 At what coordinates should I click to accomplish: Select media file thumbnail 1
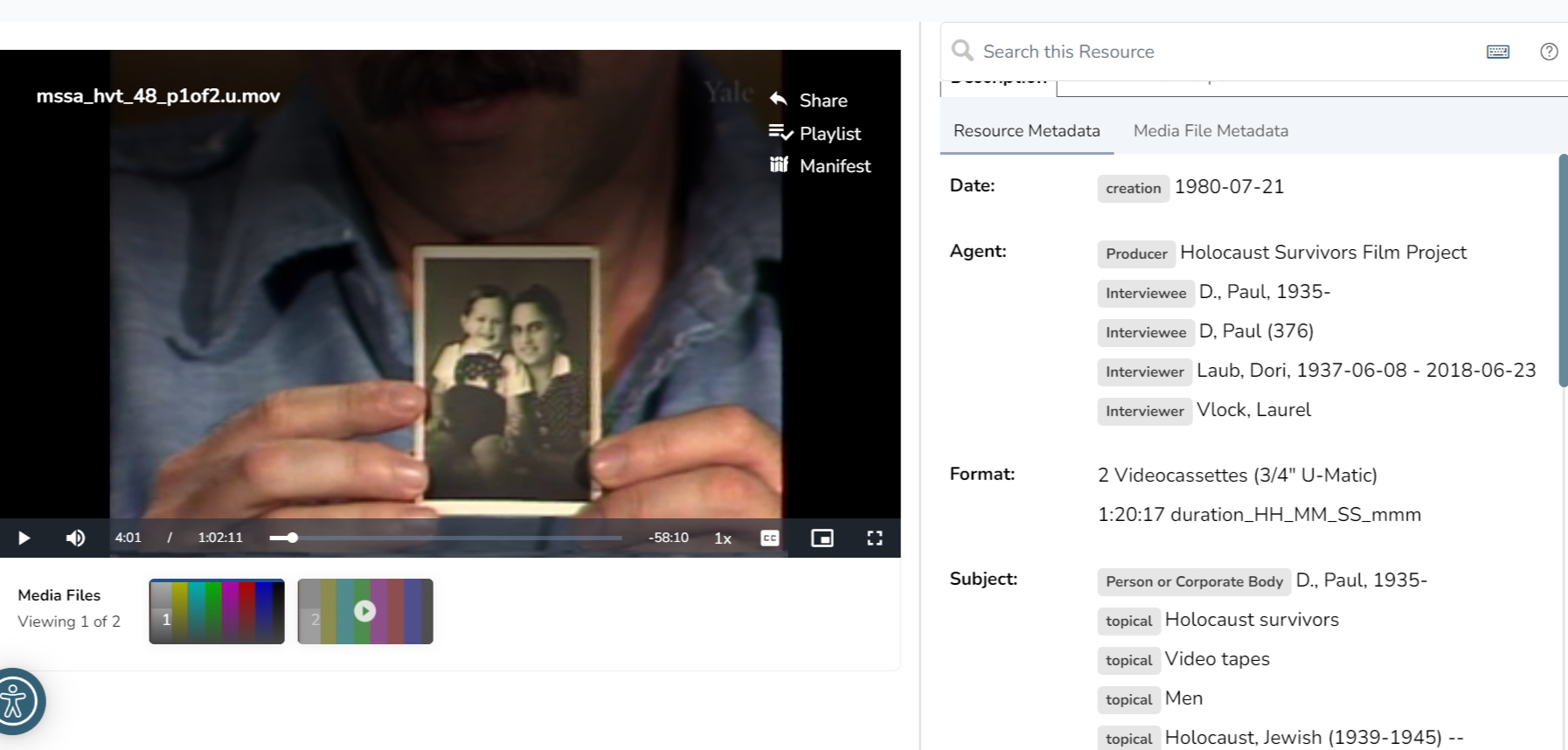(217, 611)
